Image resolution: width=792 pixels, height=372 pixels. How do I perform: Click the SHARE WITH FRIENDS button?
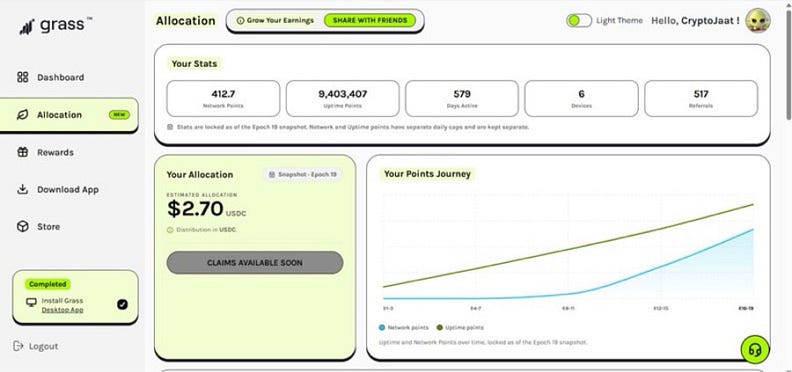[x=370, y=21]
